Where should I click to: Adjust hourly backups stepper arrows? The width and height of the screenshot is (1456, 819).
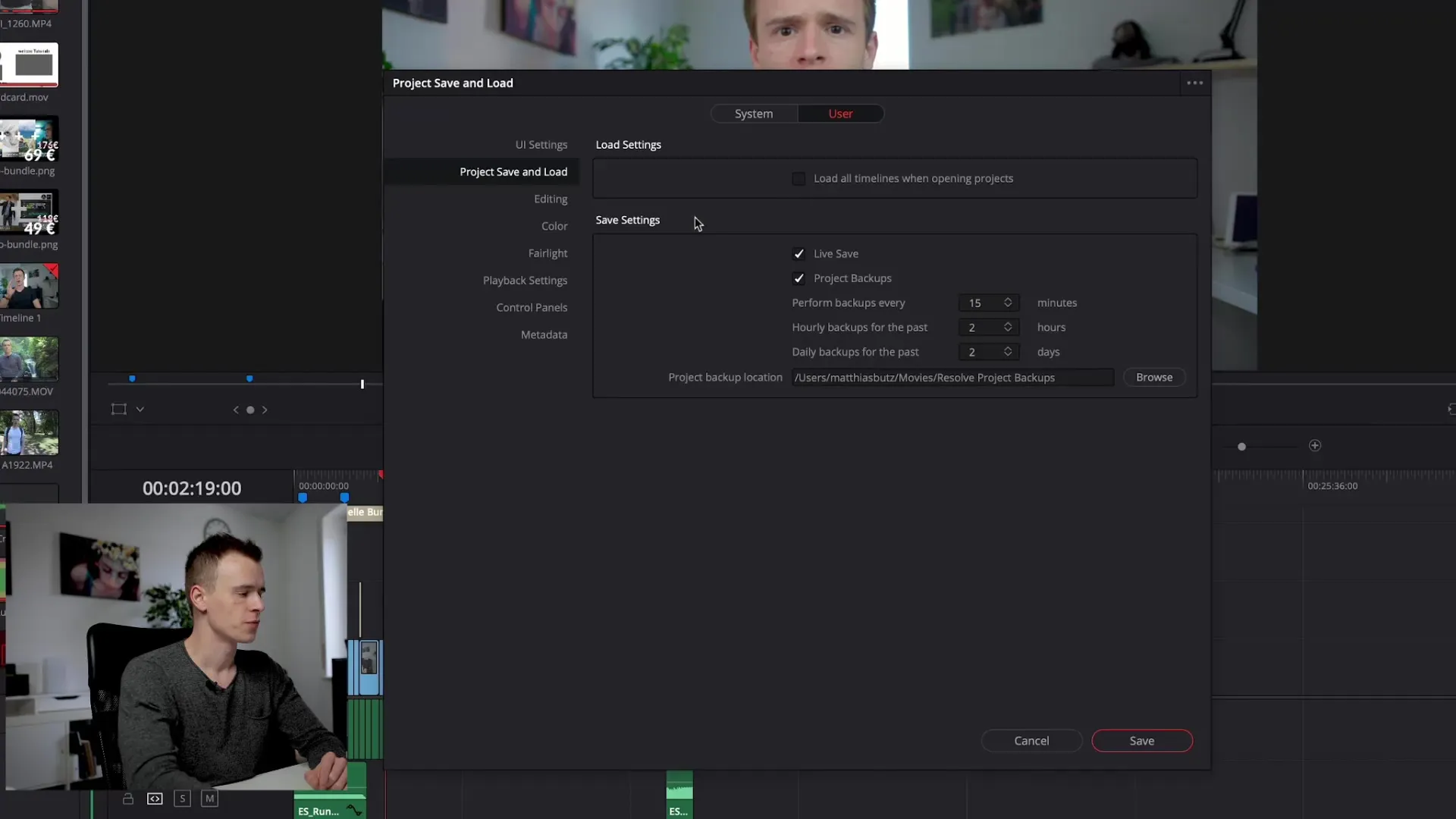pos(1008,327)
